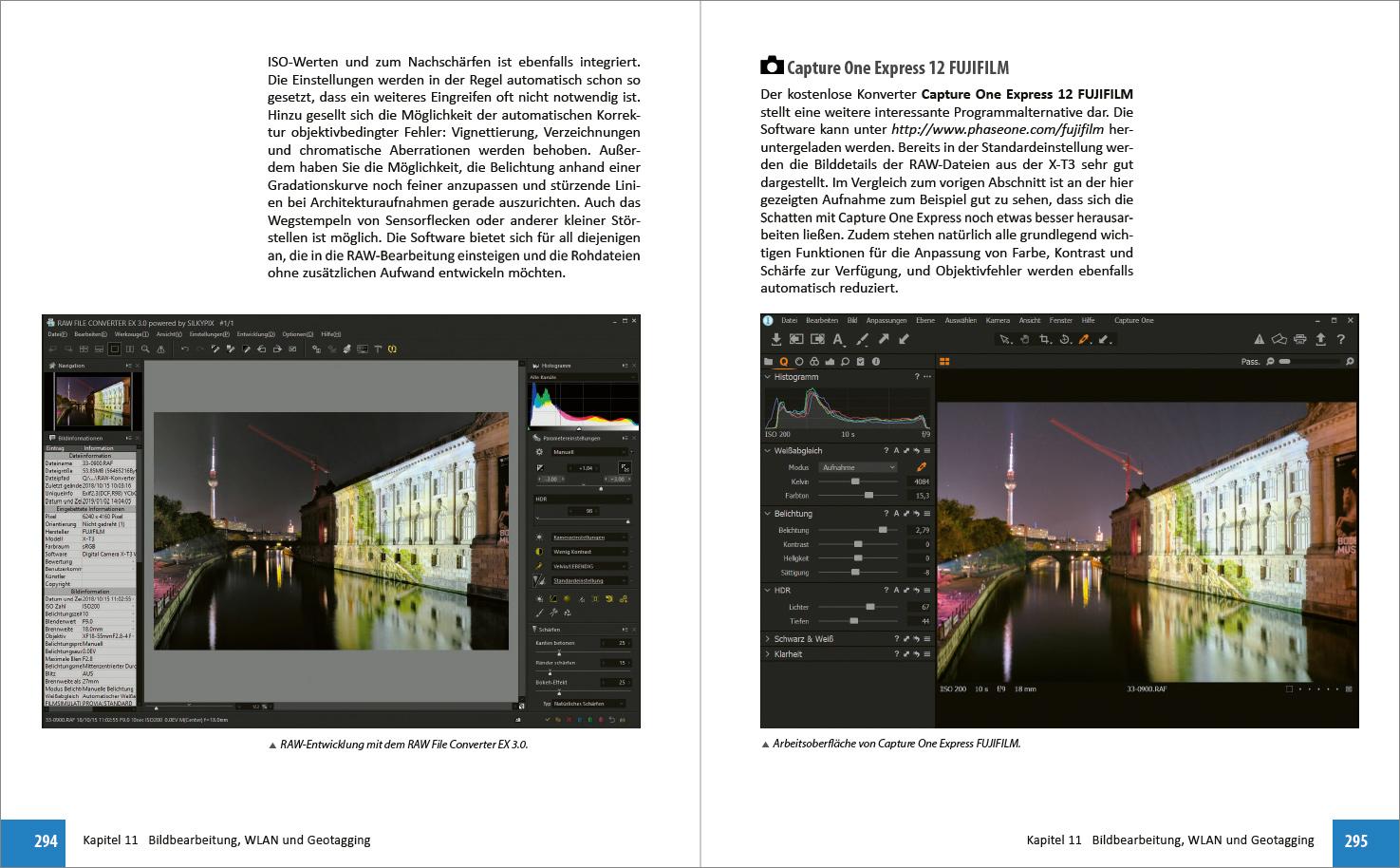Toggle single image view in RAW File Converter toolbar
The height and width of the screenshot is (868, 1400).
click(115, 349)
